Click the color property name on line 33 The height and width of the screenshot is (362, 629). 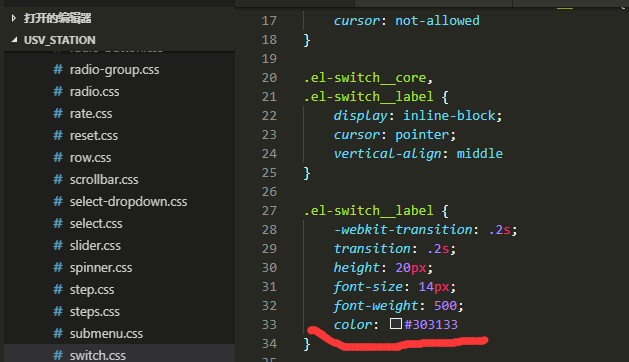[x=353, y=325]
